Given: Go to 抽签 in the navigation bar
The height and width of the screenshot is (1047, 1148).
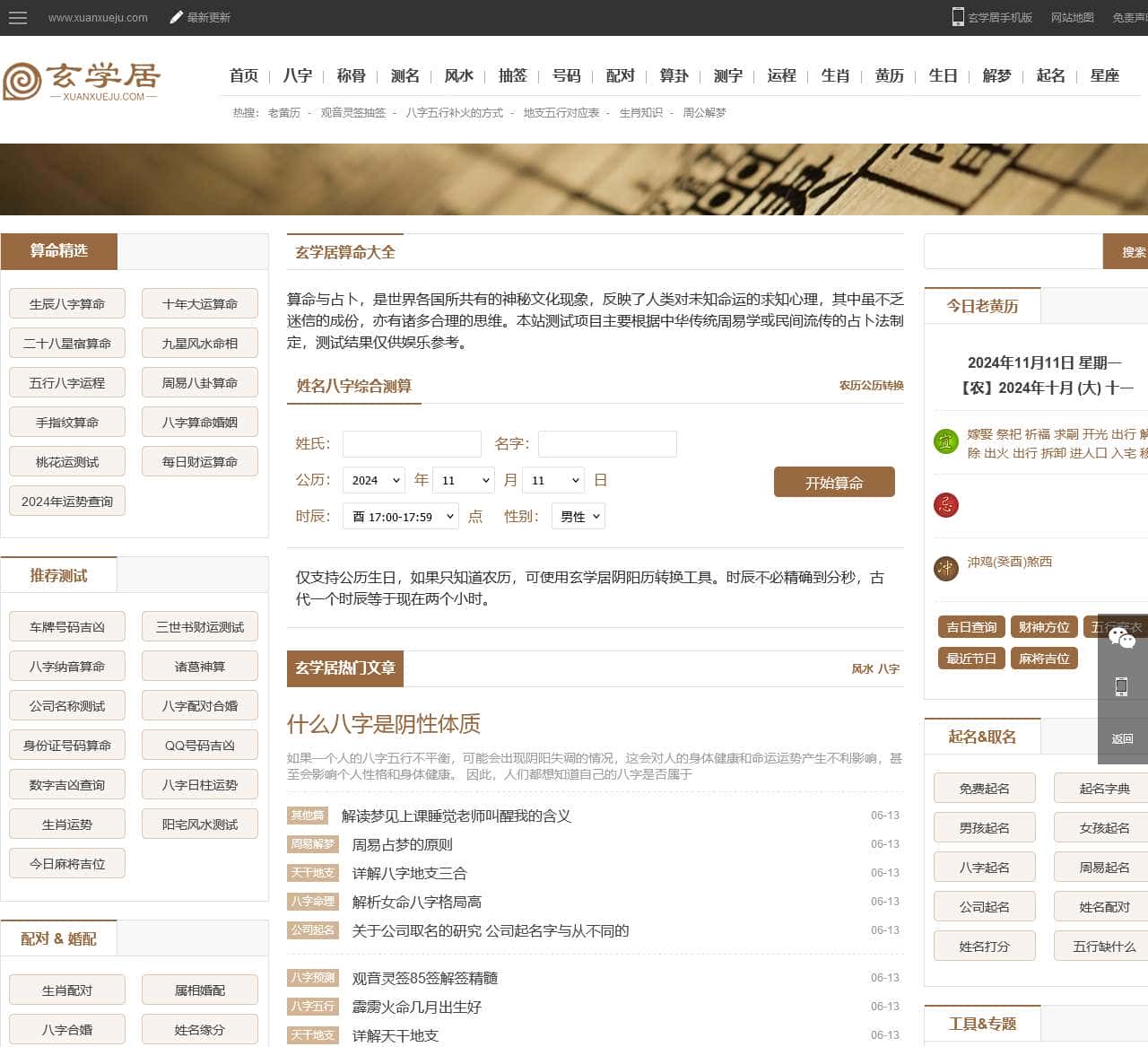Looking at the screenshot, I should pyautogui.click(x=512, y=76).
